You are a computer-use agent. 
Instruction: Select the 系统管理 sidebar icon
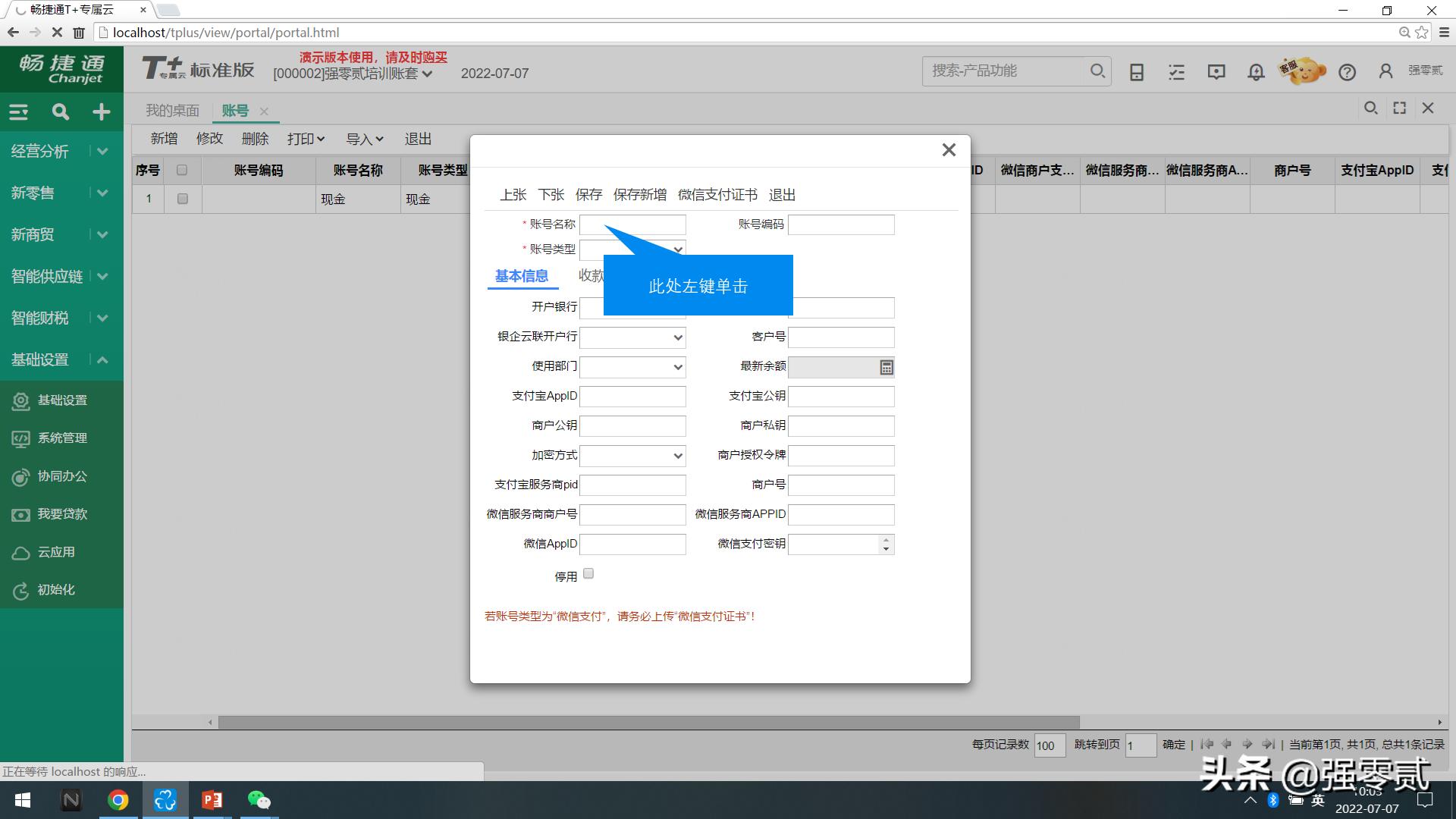click(x=20, y=438)
